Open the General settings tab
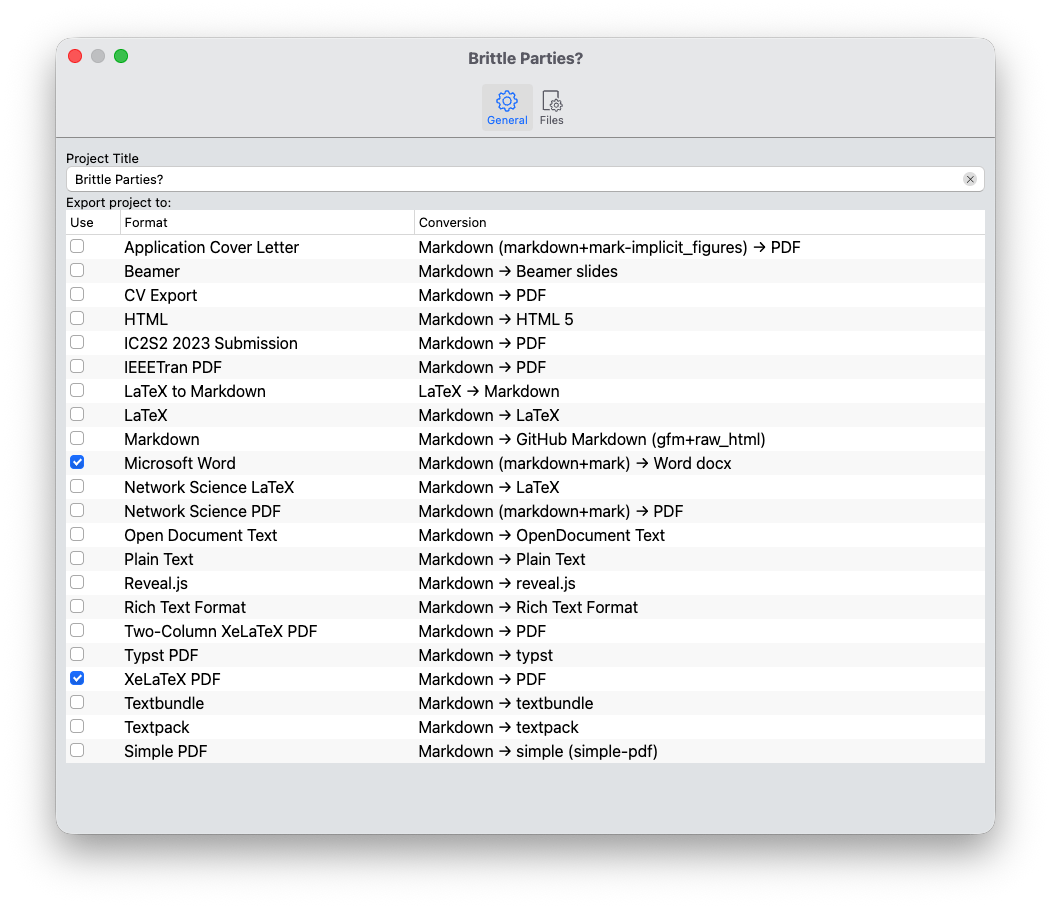 click(507, 106)
